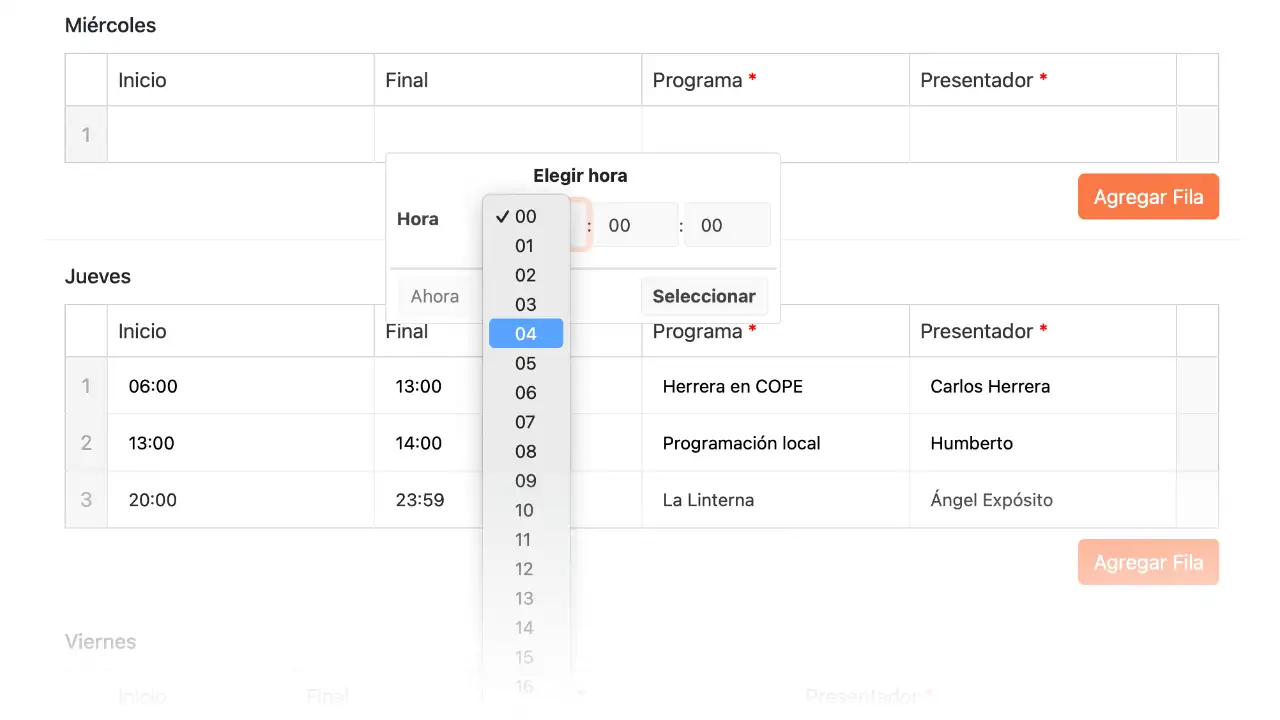This screenshot has height=720, width=1280.
Task: Edit the Carlos Herrera presenter field
Action: (x=1042, y=386)
